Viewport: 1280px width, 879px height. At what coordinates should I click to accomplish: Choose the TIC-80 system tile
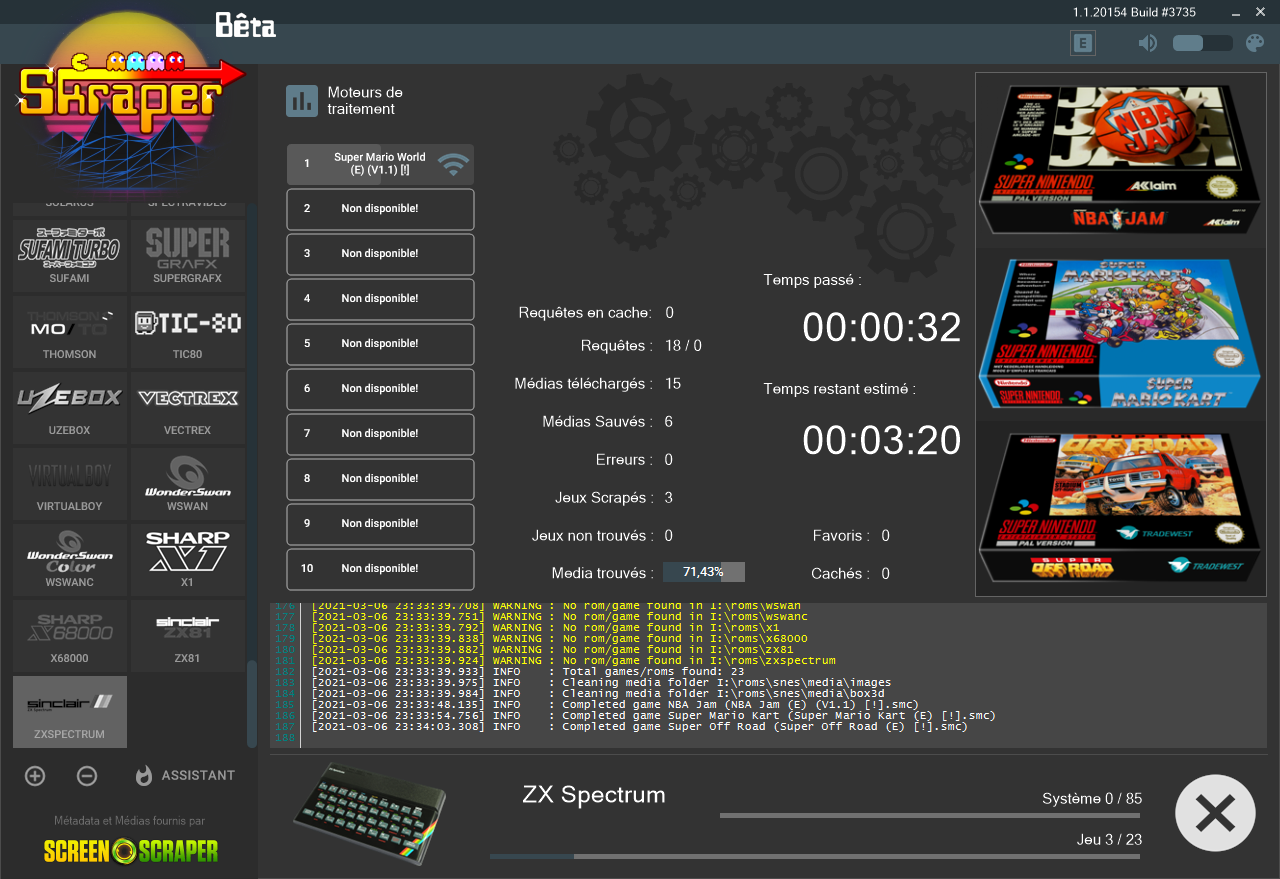(188, 332)
